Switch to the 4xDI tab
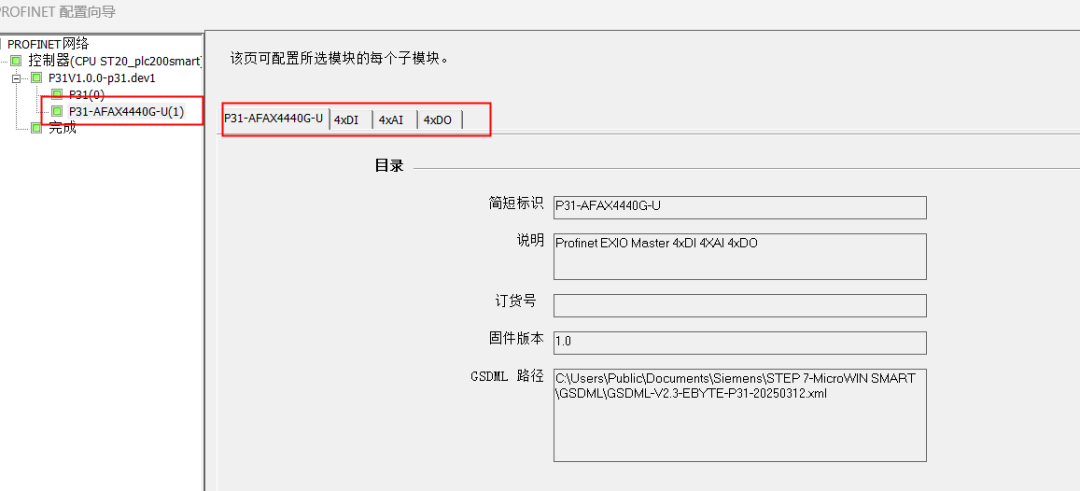The width and height of the screenshot is (1080, 491). (349, 120)
